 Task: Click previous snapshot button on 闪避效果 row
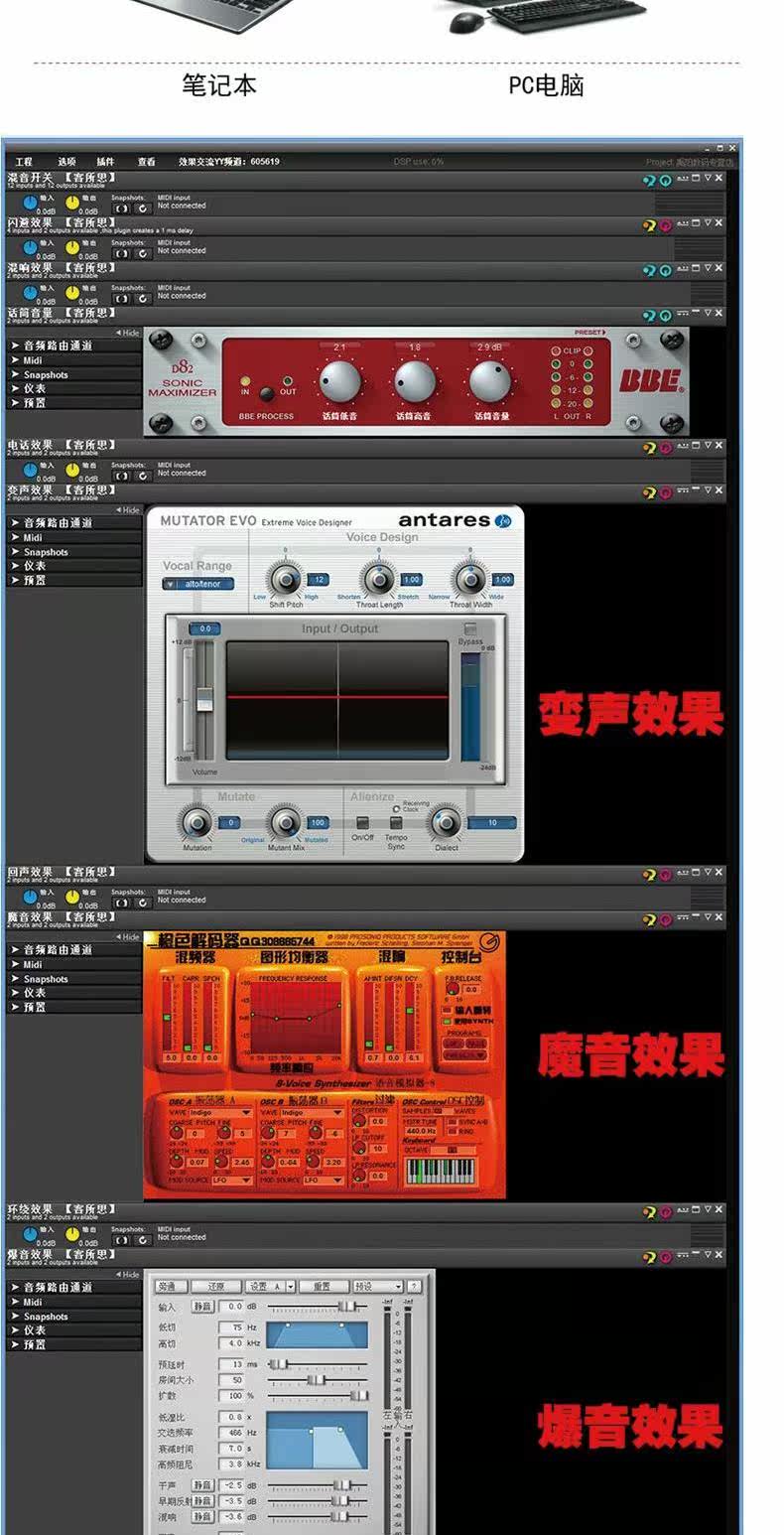[x=121, y=253]
